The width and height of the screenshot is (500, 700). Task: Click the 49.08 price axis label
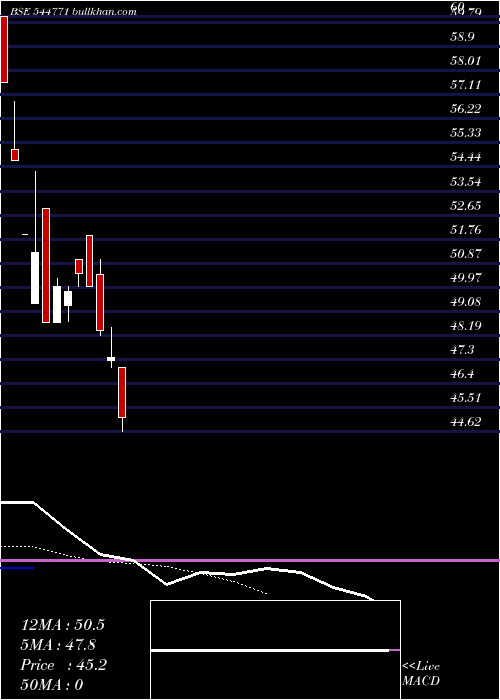465,302
